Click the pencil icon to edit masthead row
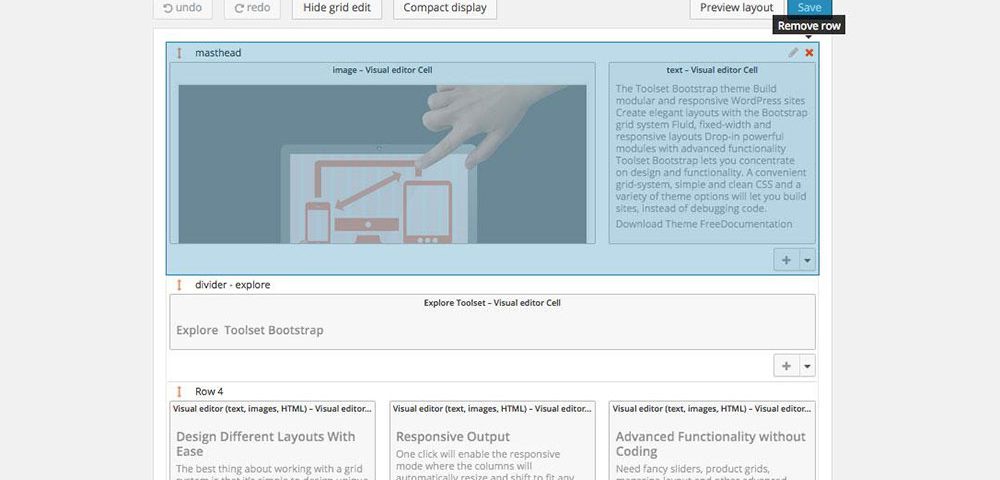1000x480 pixels. click(793, 52)
